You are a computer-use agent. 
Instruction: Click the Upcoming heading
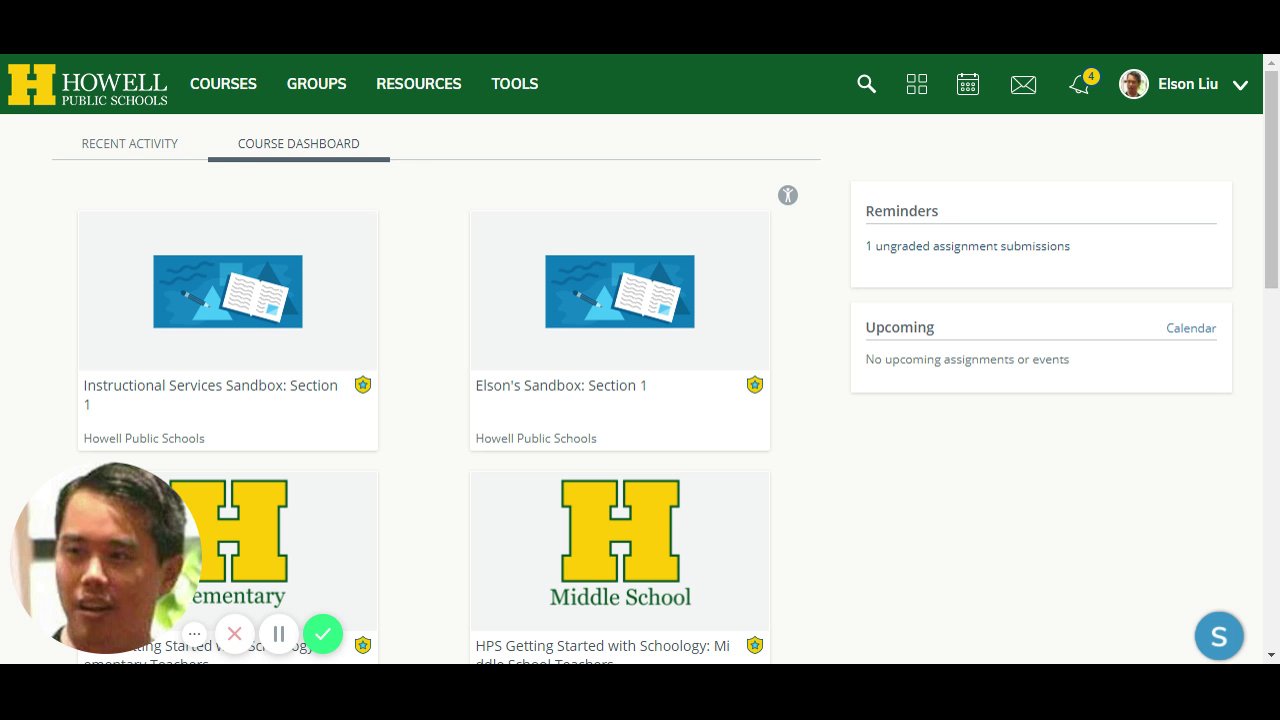click(x=900, y=327)
